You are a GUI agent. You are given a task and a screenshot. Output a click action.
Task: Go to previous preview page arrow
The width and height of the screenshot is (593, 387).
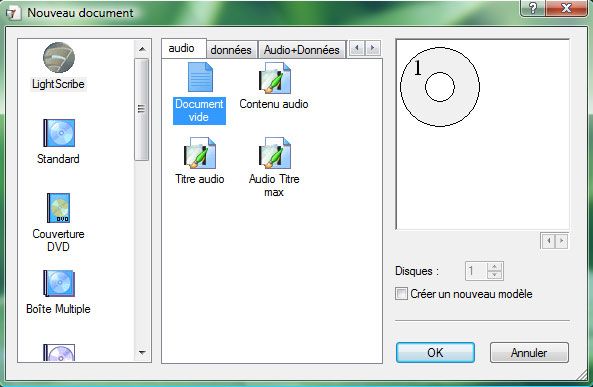pyautogui.click(x=548, y=241)
